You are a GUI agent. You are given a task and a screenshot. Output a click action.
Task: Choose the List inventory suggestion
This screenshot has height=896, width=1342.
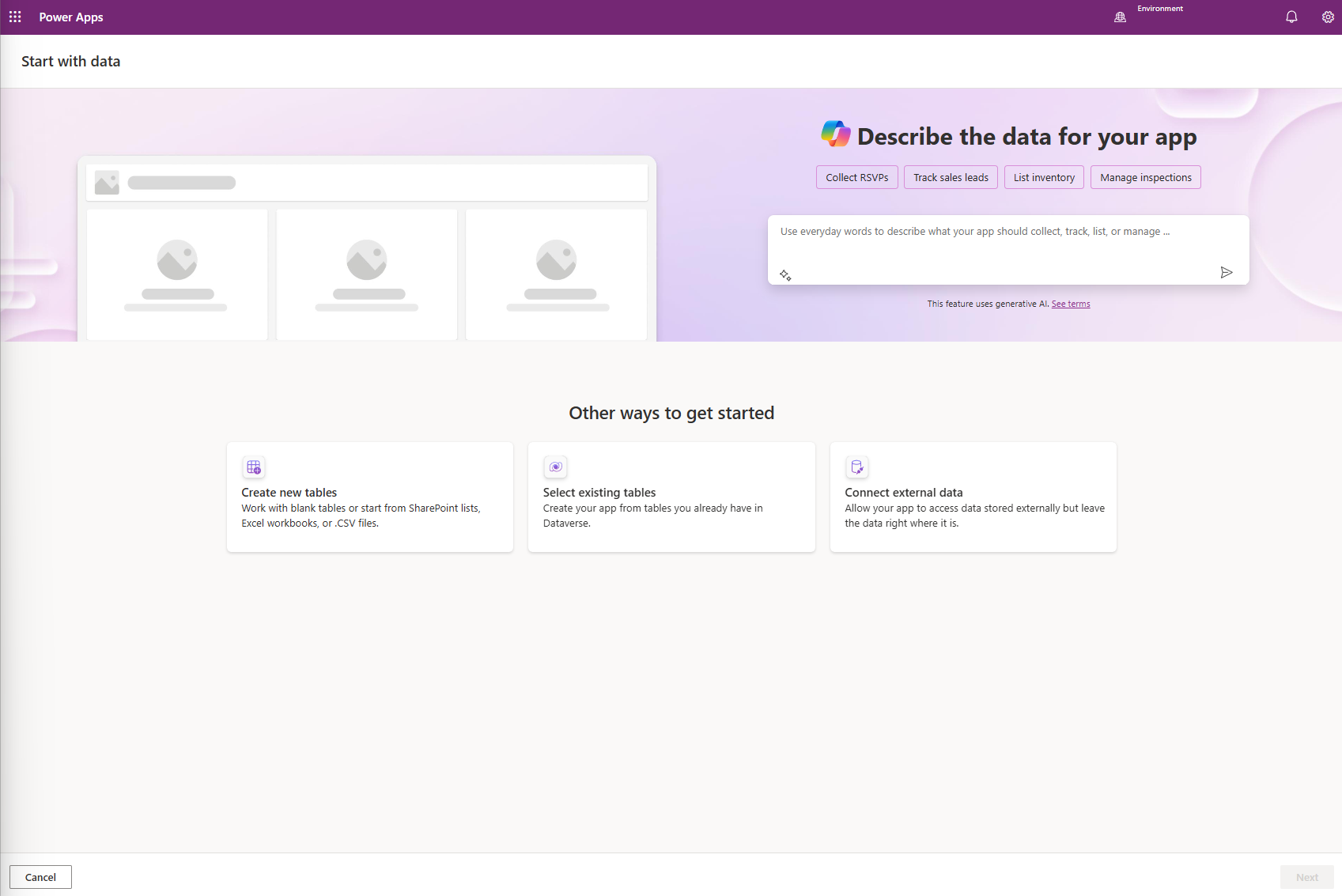point(1044,177)
